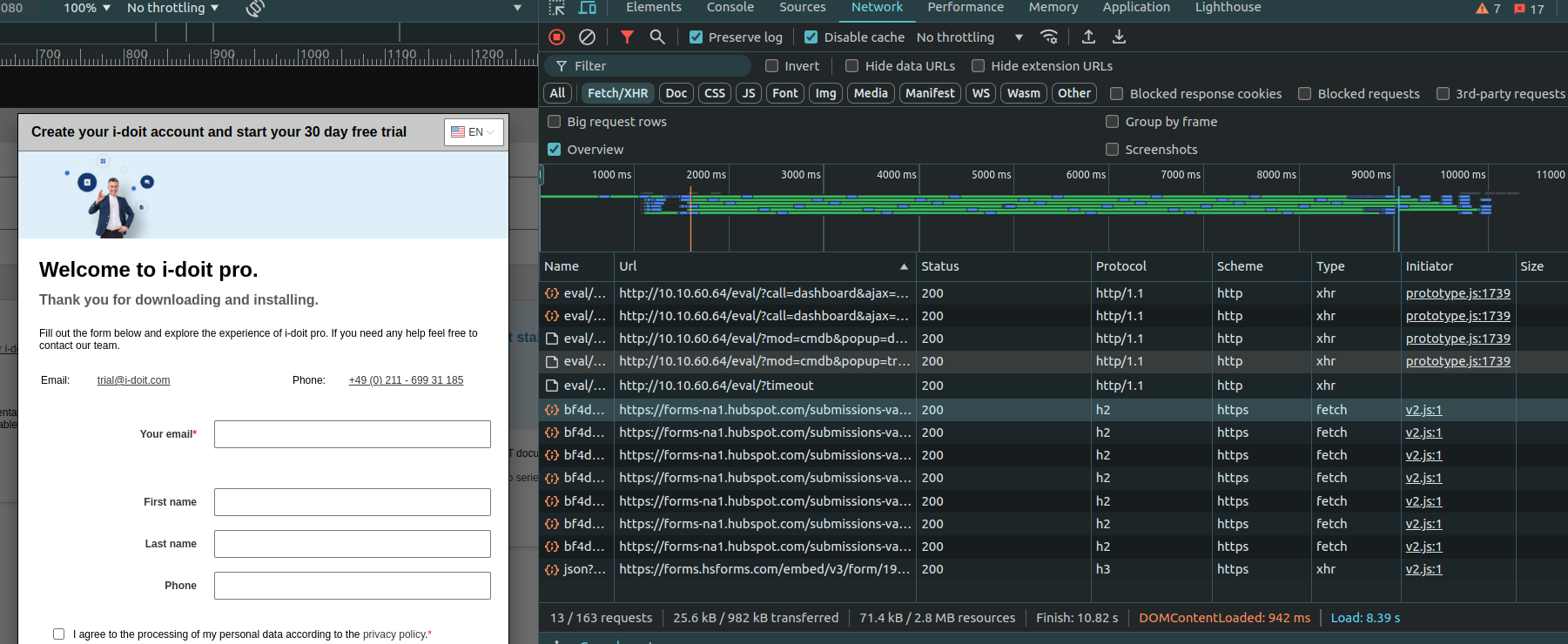Open network panel throttling dropdown
Viewport: 1568px width, 644px height.
[x=969, y=37]
